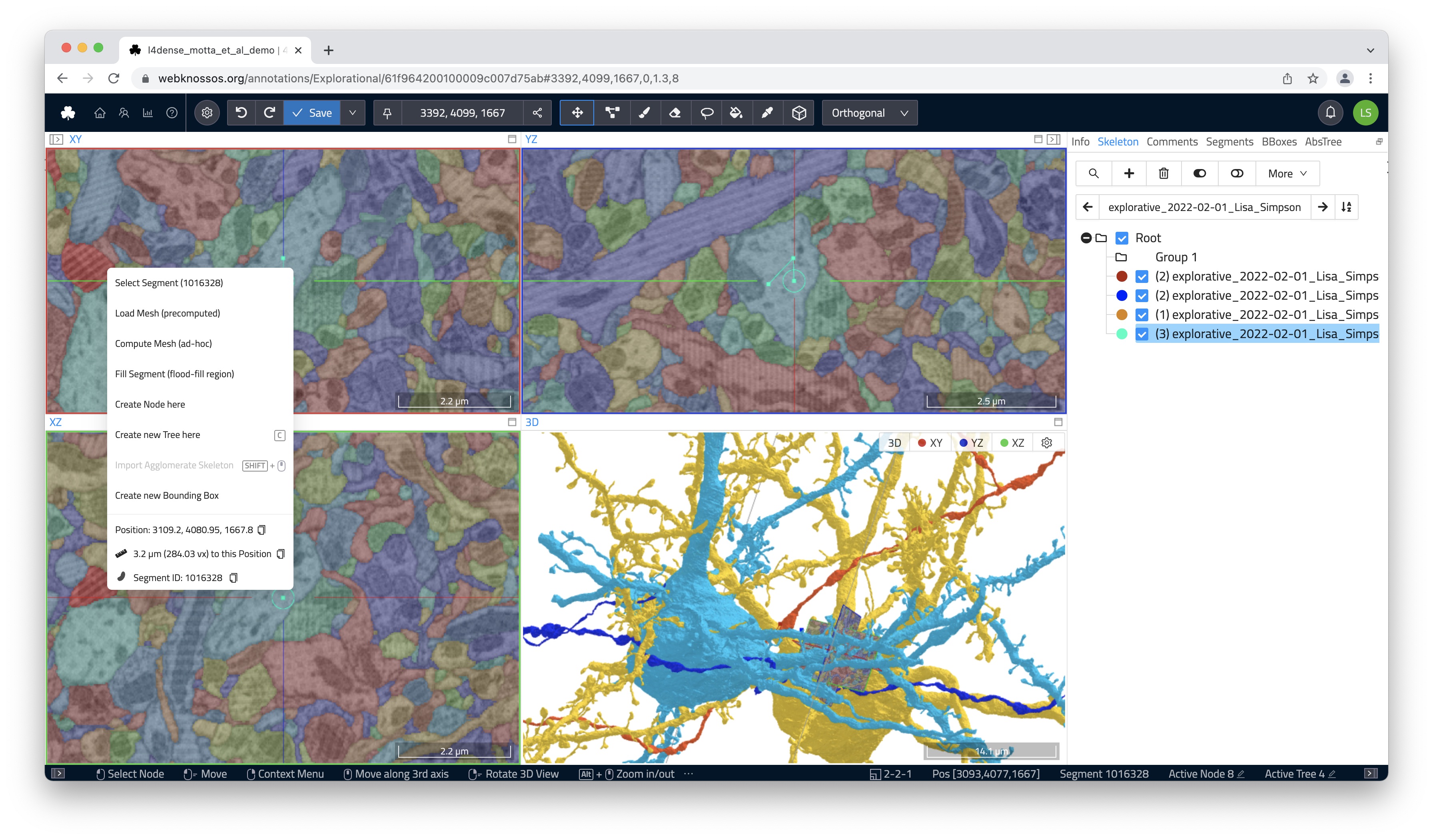This screenshot has height=840, width=1433.
Task: Switch to the Segments tab
Action: [x=1229, y=141]
